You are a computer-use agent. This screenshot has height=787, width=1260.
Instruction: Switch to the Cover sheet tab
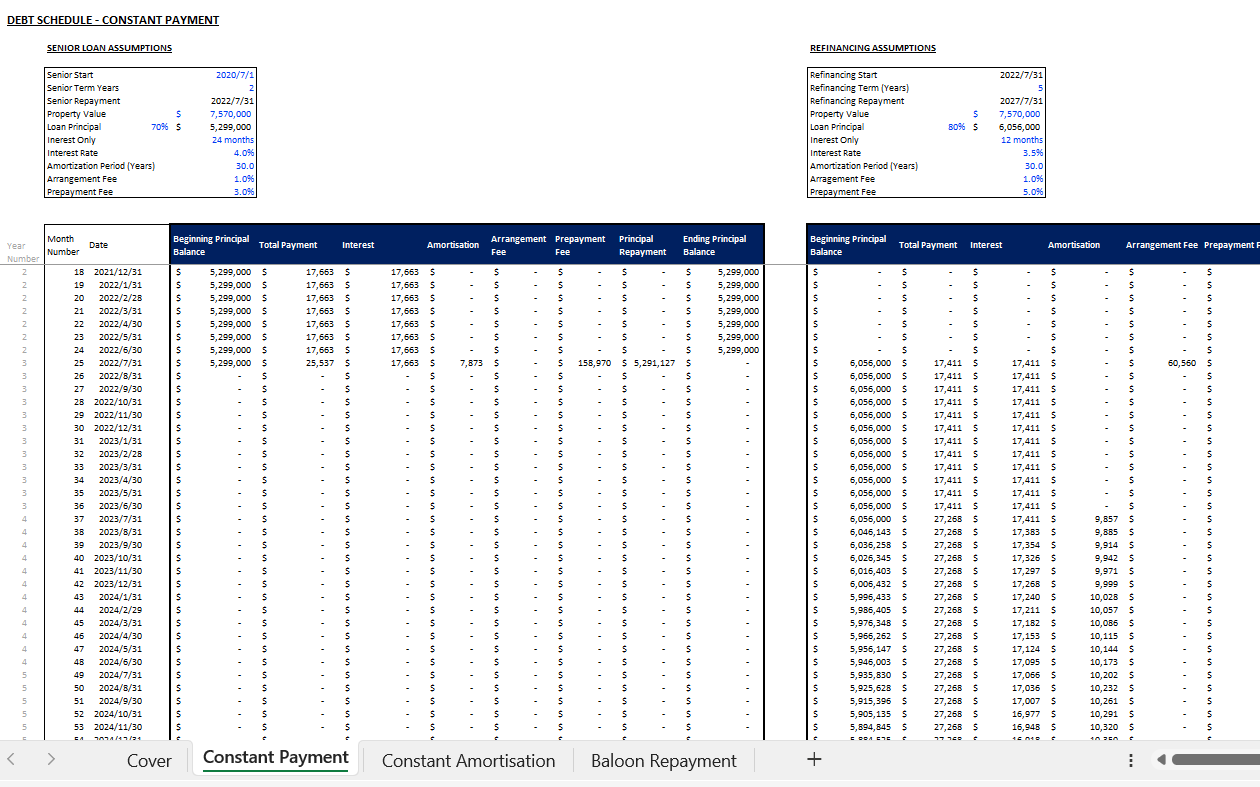click(149, 761)
